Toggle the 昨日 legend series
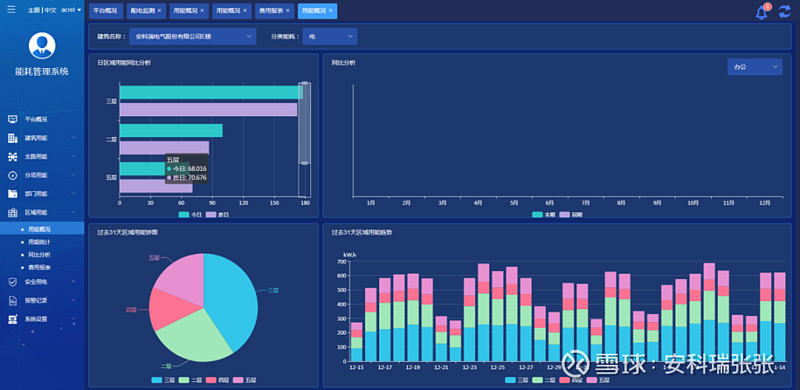Viewport: 800px width, 390px height. 217,214
